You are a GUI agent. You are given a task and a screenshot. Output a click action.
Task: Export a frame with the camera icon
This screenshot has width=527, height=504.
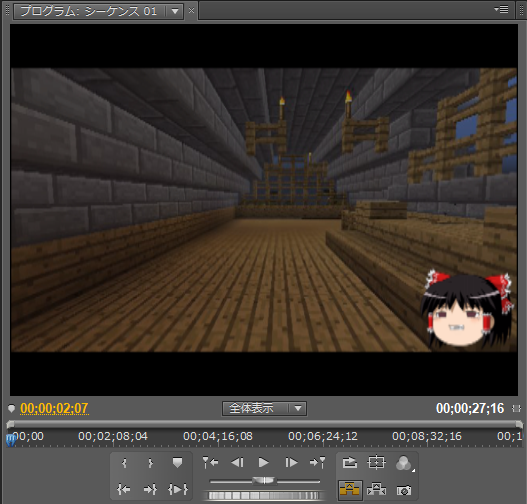point(404,491)
